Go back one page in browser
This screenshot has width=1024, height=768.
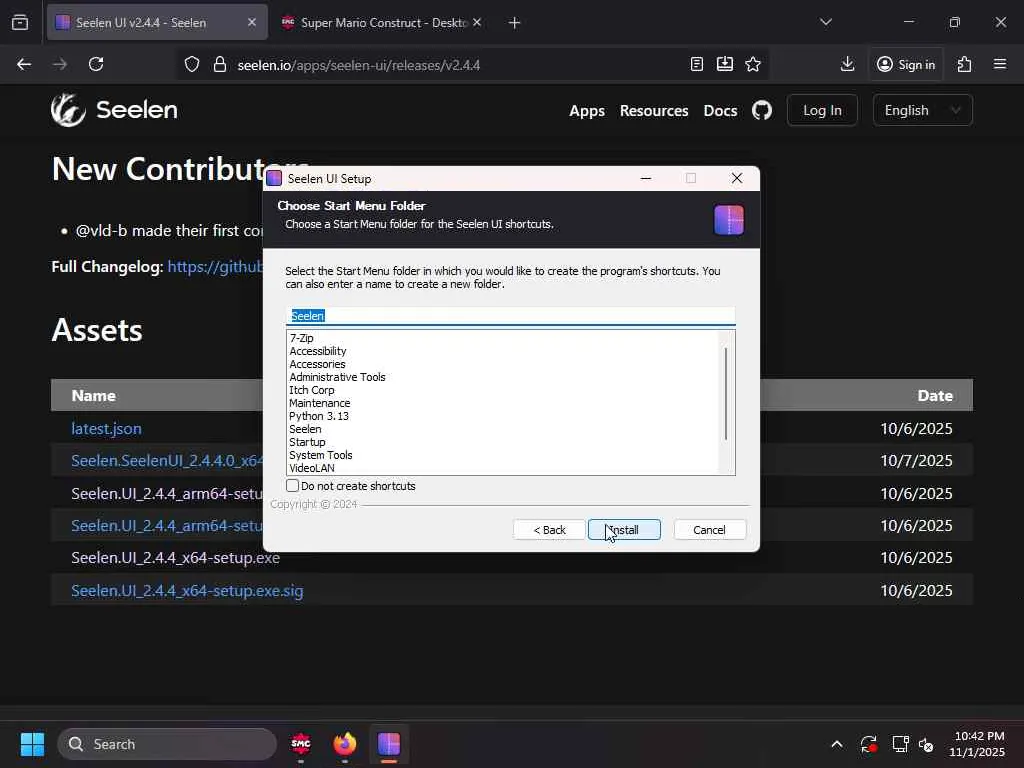[x=24, y=64]
